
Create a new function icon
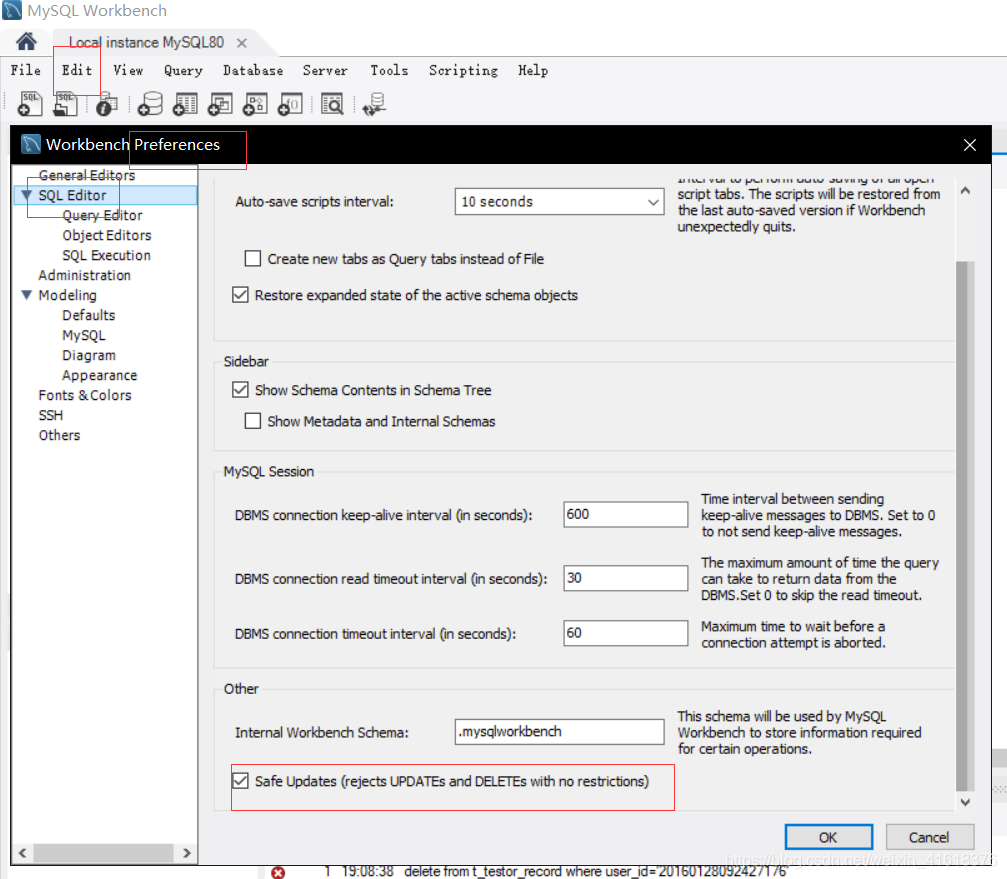pos(289,104)
